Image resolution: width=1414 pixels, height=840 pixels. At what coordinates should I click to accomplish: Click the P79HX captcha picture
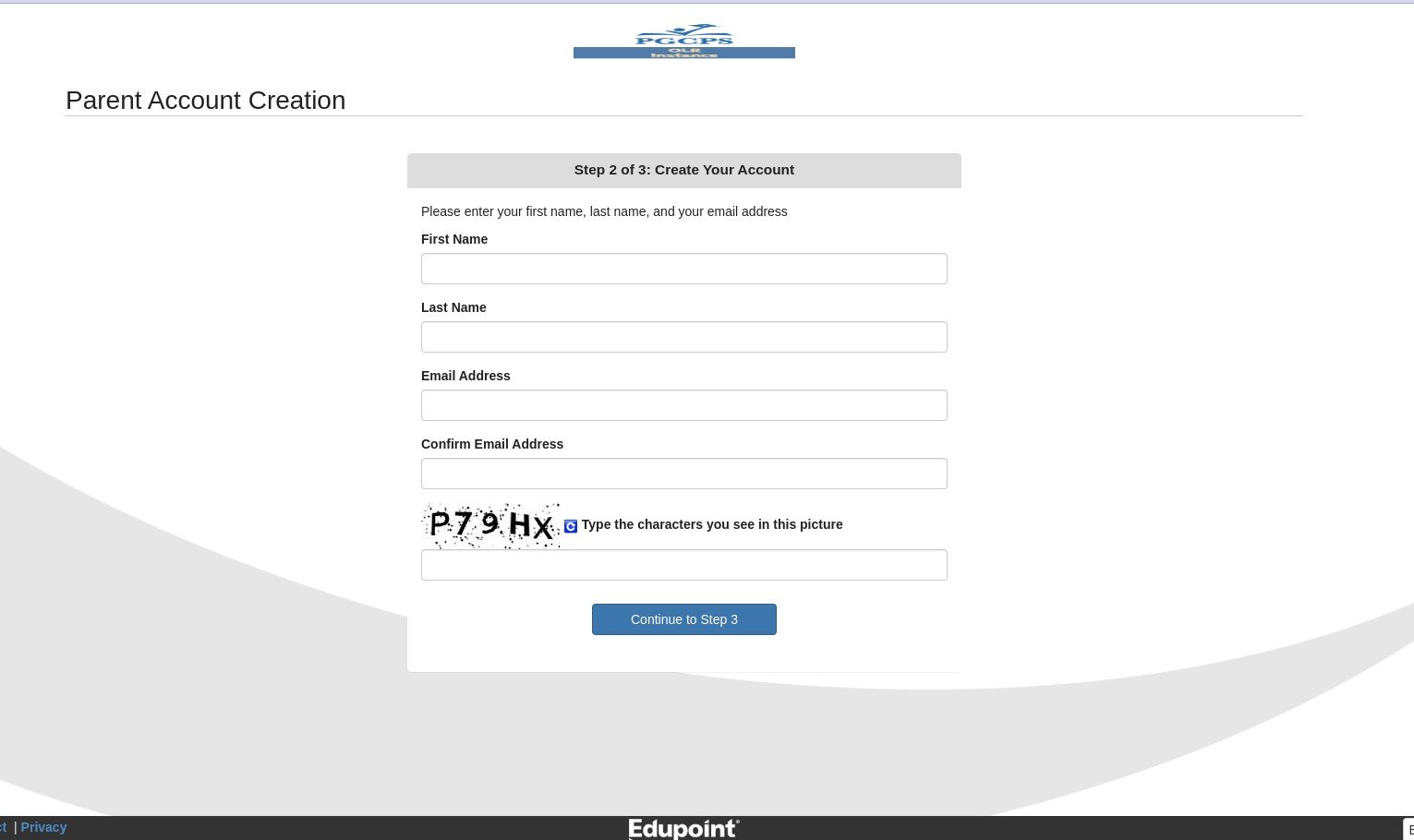pos(490,525)
